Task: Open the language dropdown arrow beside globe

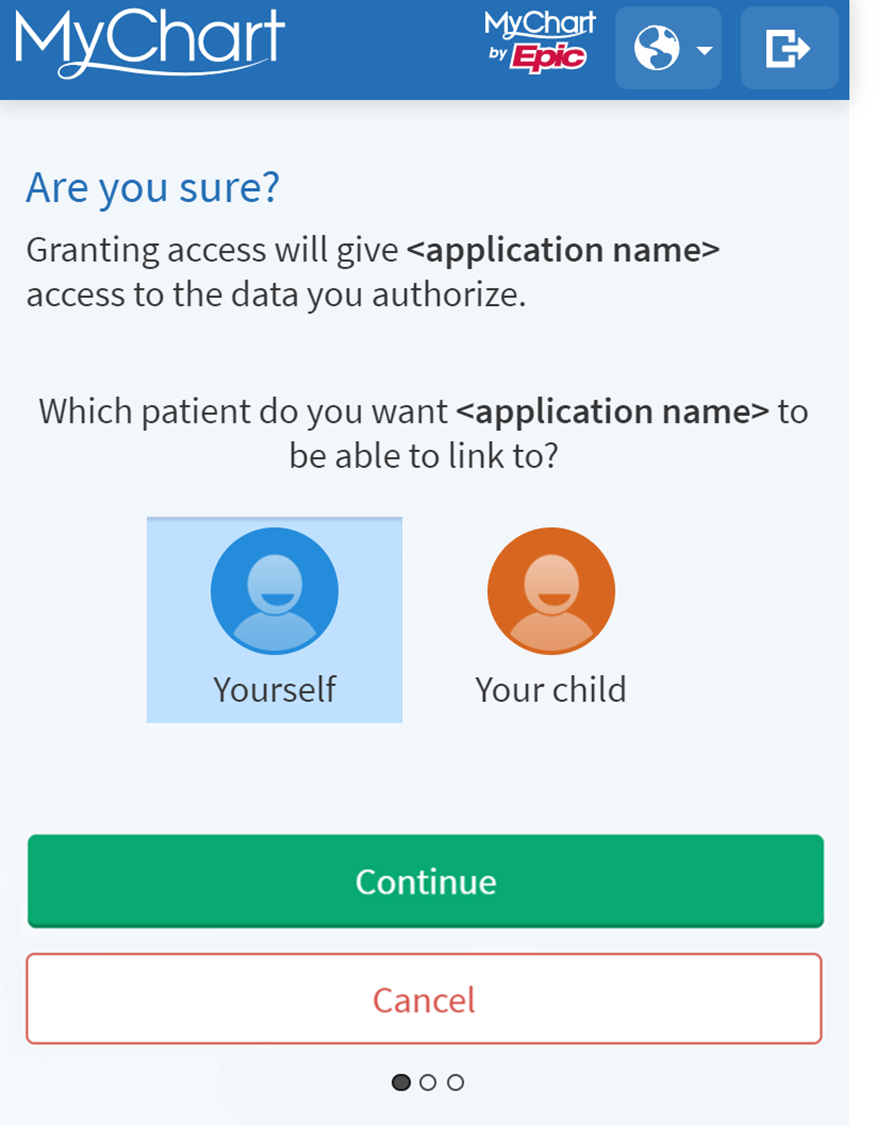Action: 705,50
